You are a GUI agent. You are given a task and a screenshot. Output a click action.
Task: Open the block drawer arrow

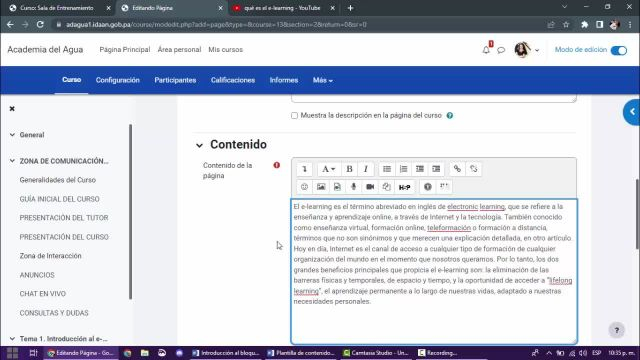(632, 112)
